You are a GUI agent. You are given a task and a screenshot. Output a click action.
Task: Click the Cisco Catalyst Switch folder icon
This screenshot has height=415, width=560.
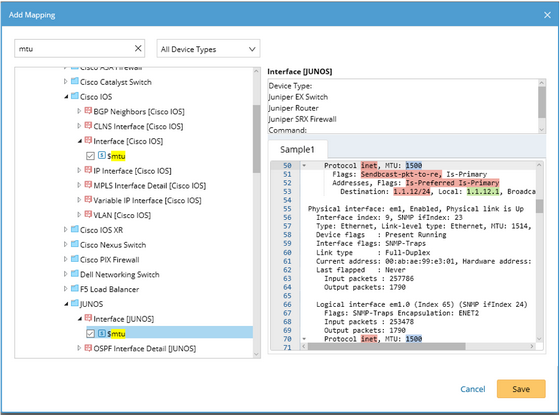pos(75,81)
